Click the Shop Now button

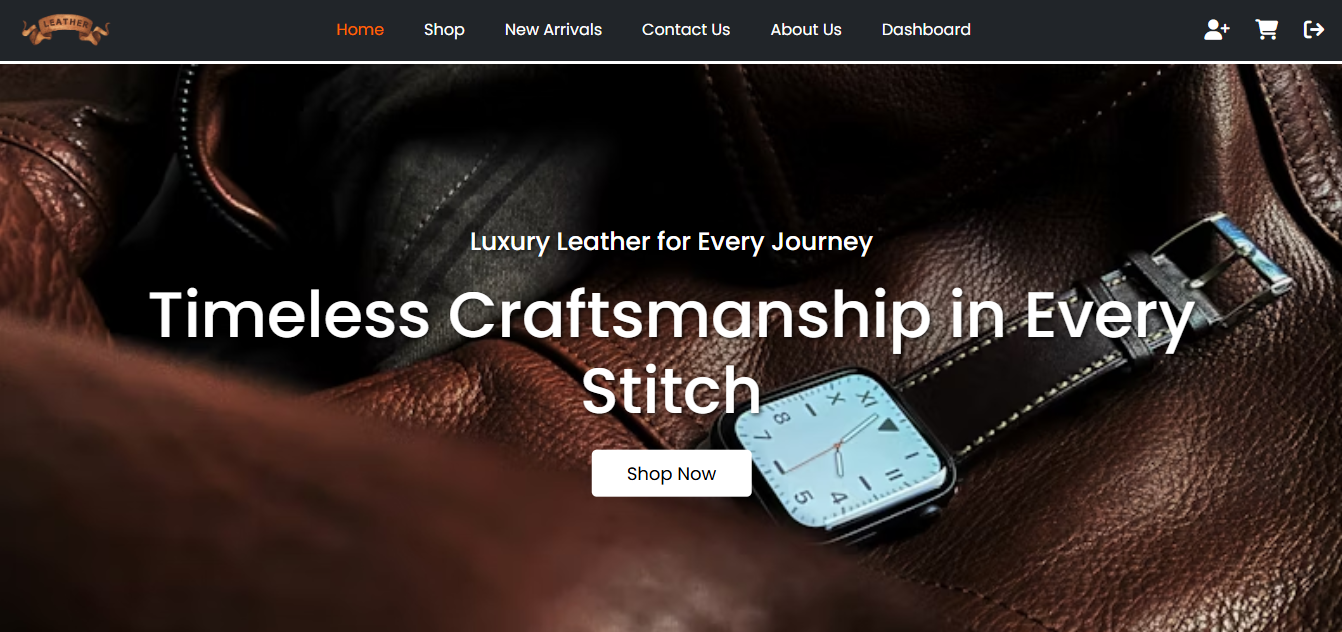(671, 473)
